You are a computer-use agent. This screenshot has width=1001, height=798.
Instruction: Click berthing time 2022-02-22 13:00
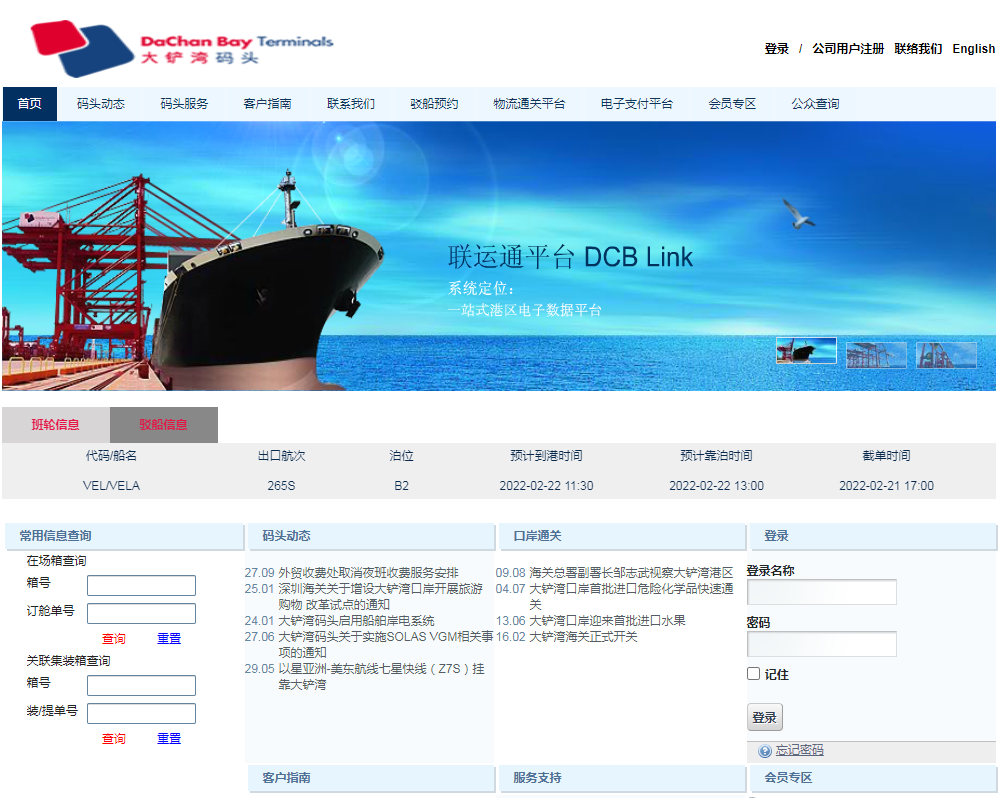[716, 486]
